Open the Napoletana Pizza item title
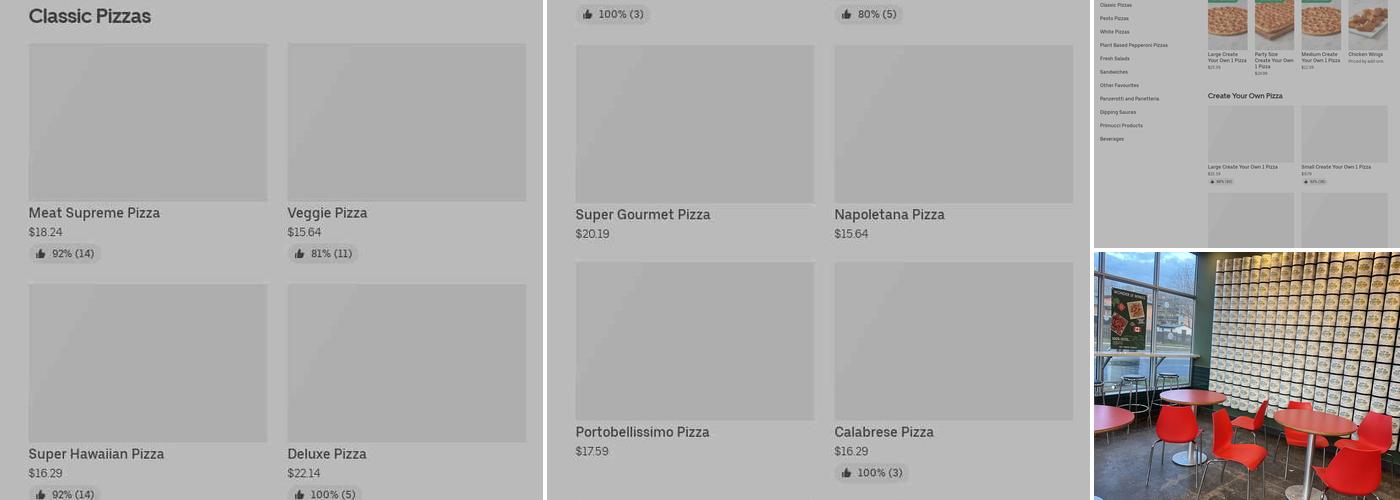This screenshot has width=1400, height=500. [889, 215]
